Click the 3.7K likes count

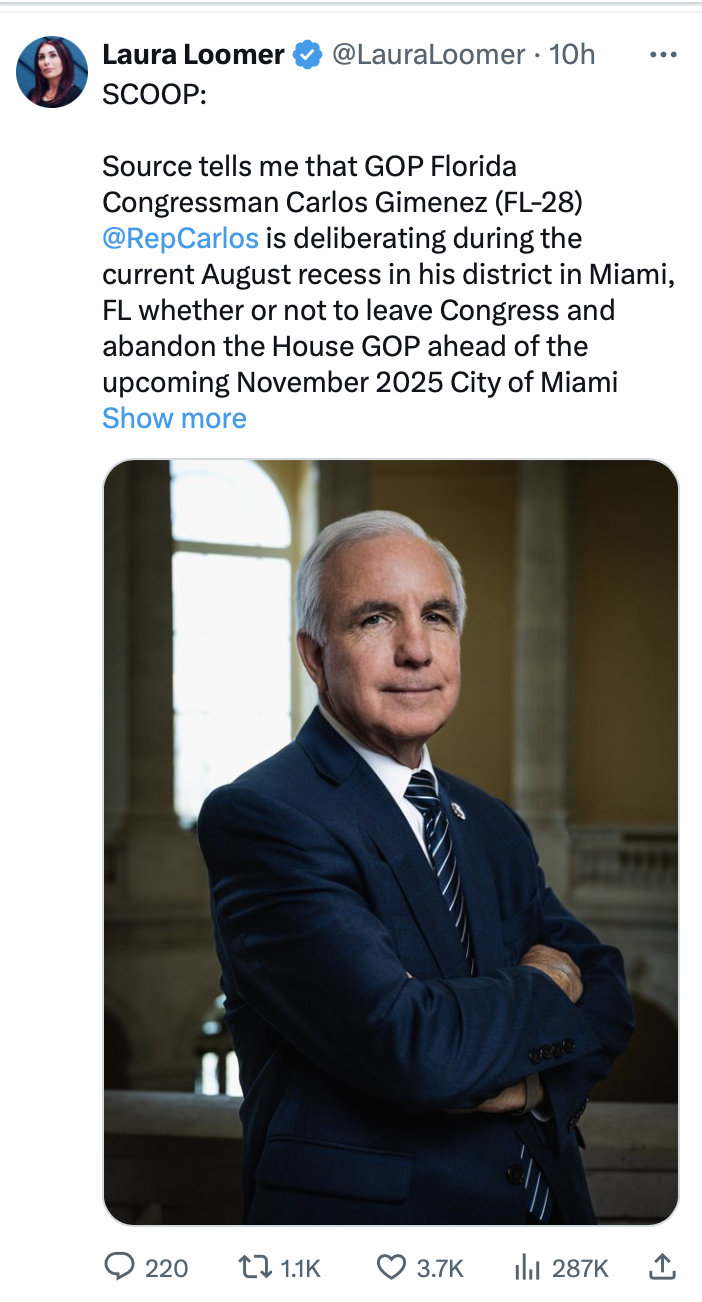pos(440,1268)
